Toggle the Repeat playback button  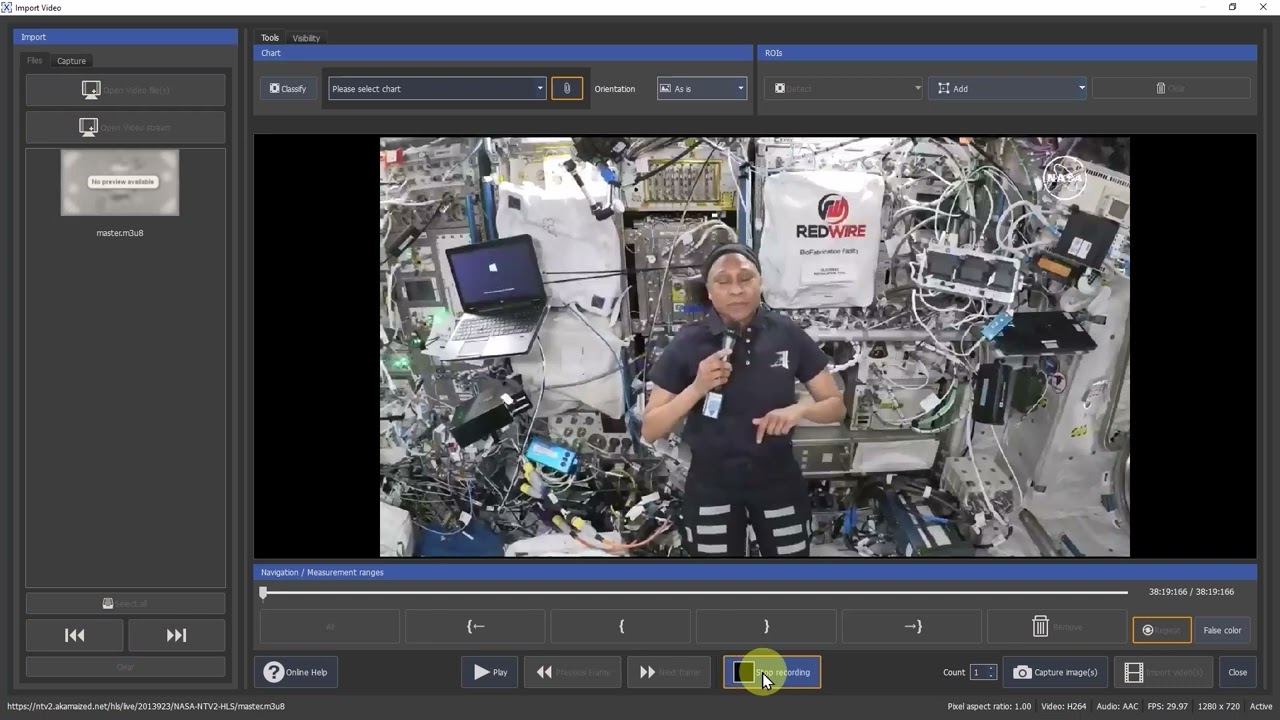[1162, 630]
